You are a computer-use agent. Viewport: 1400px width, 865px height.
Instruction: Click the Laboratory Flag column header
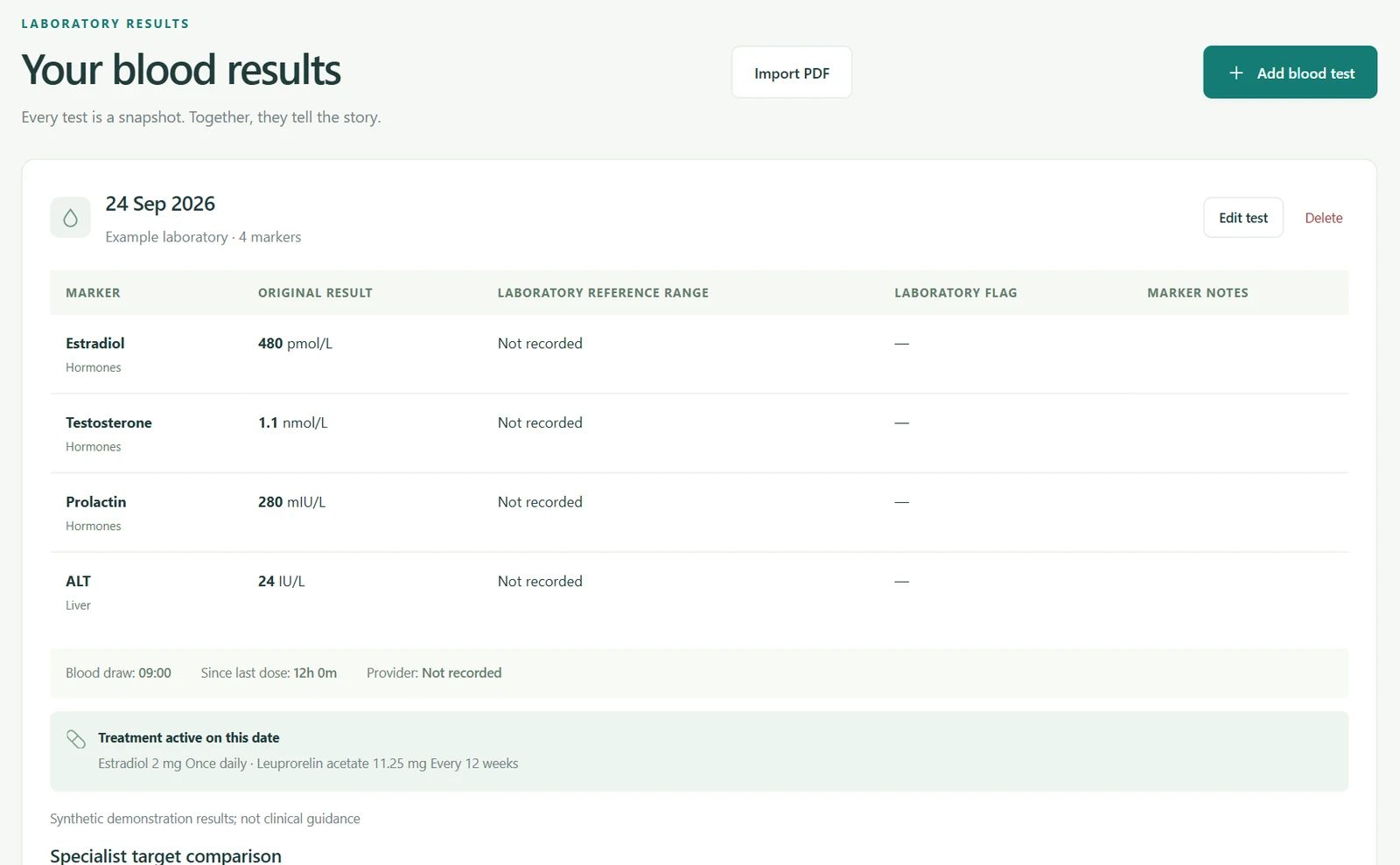955,293
